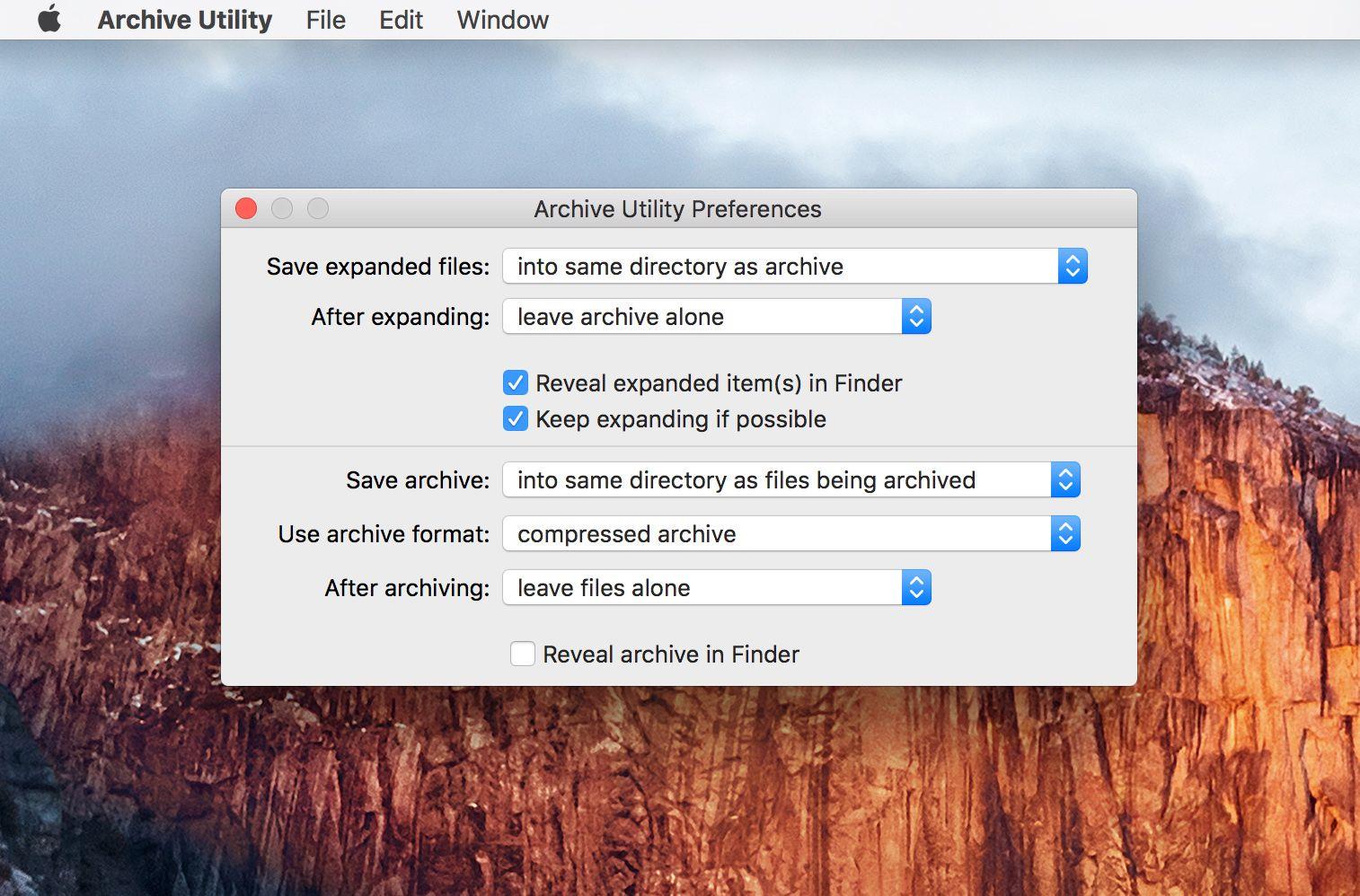Open the After archiving dropdown
The image size is (1360, 896).
[x=717, y=588]
